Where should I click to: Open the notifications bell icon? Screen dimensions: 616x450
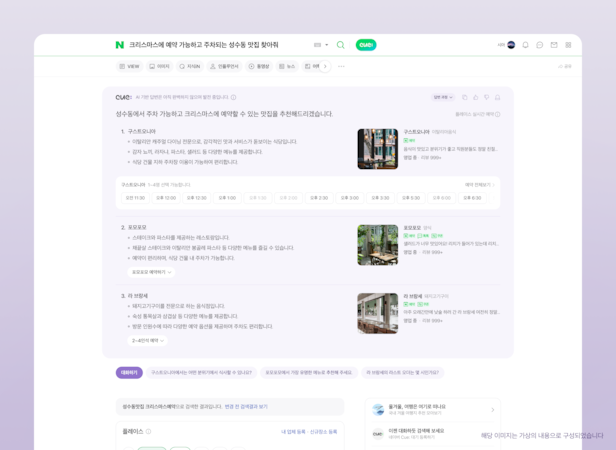[526, 45]
